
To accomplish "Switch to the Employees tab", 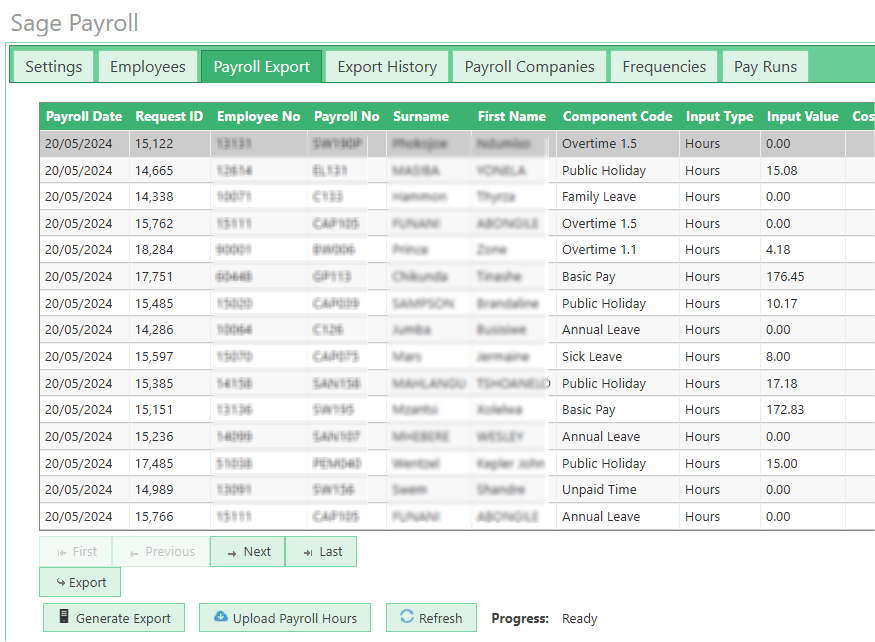I will [x=148, y=66].
